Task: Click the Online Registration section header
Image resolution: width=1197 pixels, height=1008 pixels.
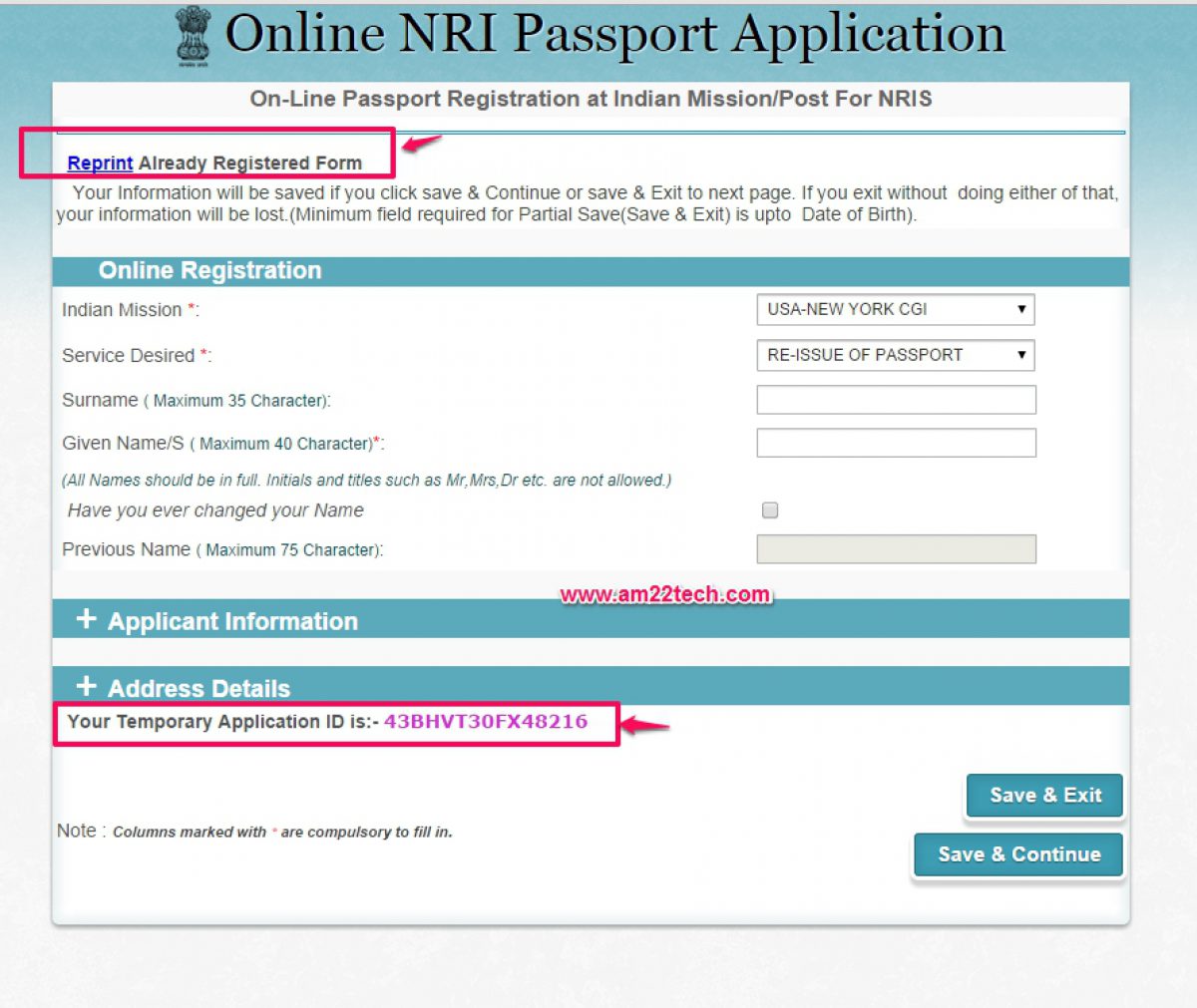Action: pyautogui.click(x=591, y=271)
